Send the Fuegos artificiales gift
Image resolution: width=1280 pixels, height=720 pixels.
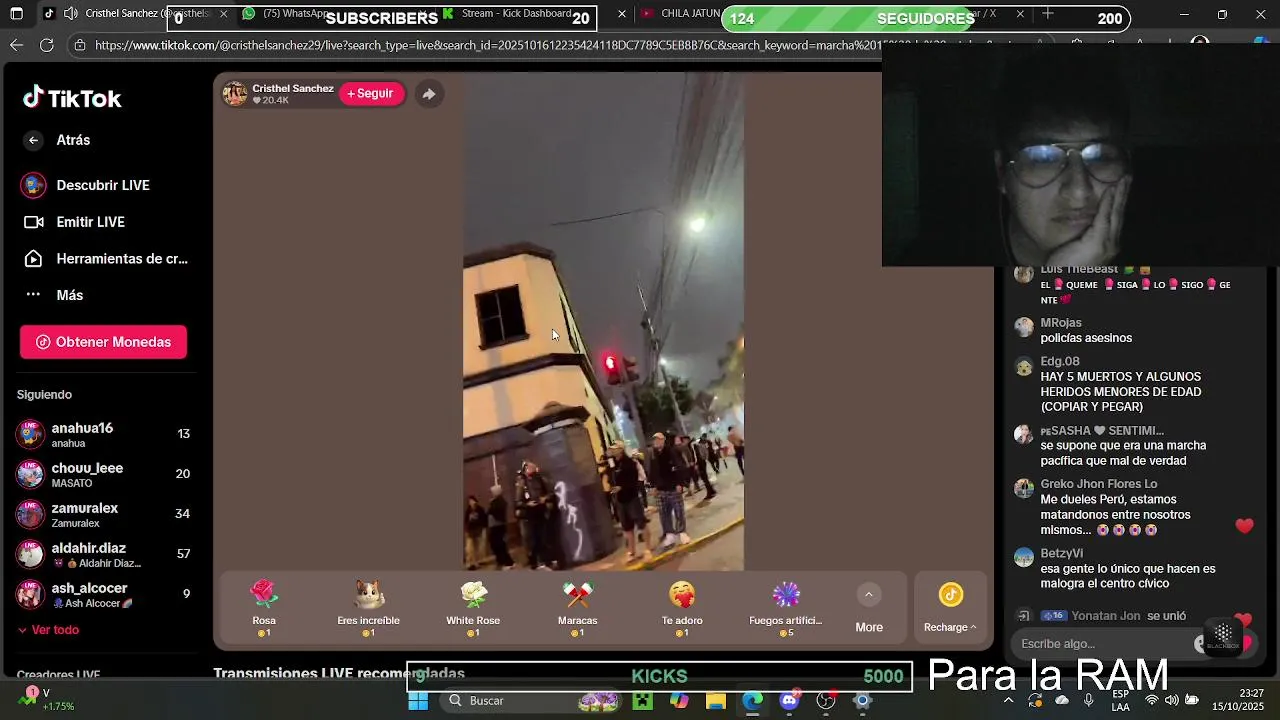[x=786, y=608]
